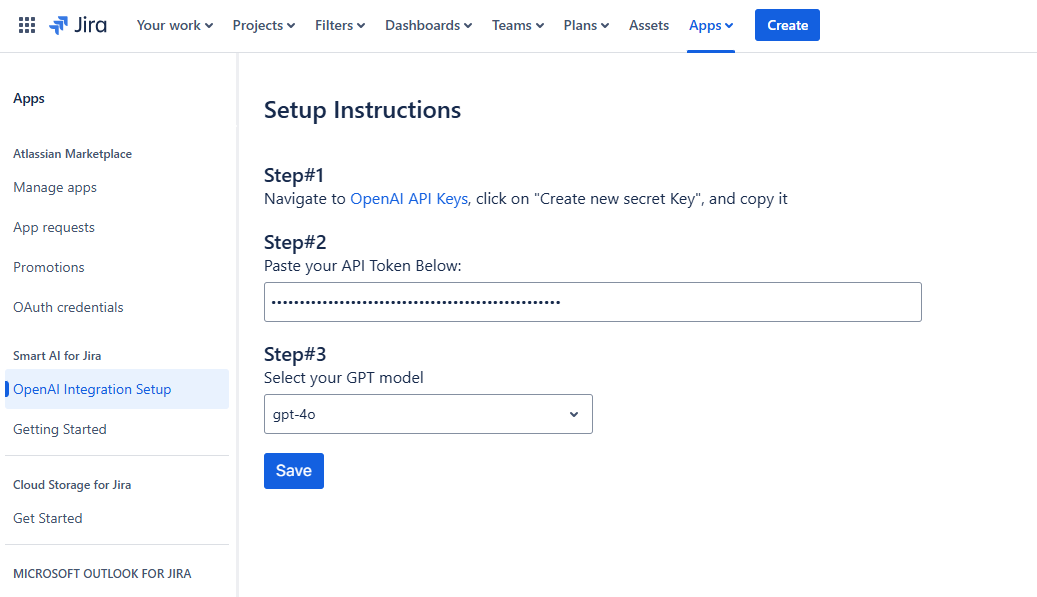Open Getting Started under Smart AI
The height and width of the screenshot is (597, 1037).
click(x=60, y=430)
